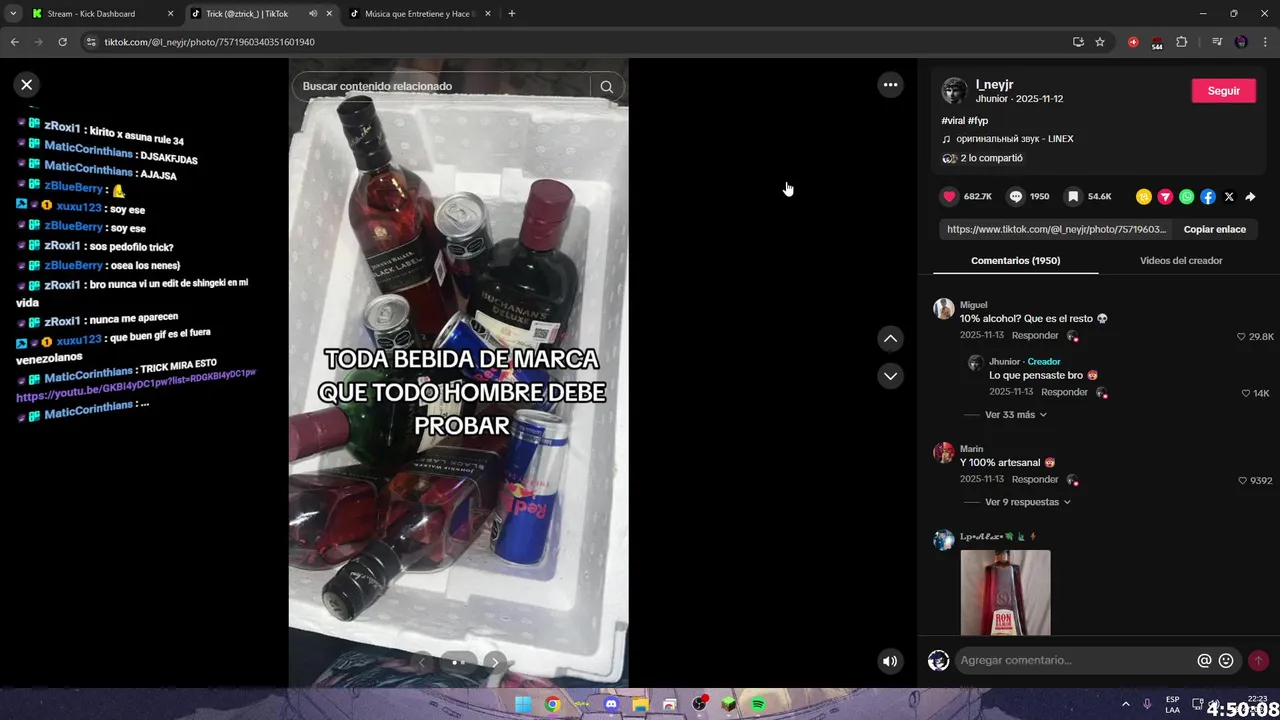This screenshot has width=1280, height=720.
Task: Switch to 'Música que Entretiene' browser tab
Action: coord(420,14)
